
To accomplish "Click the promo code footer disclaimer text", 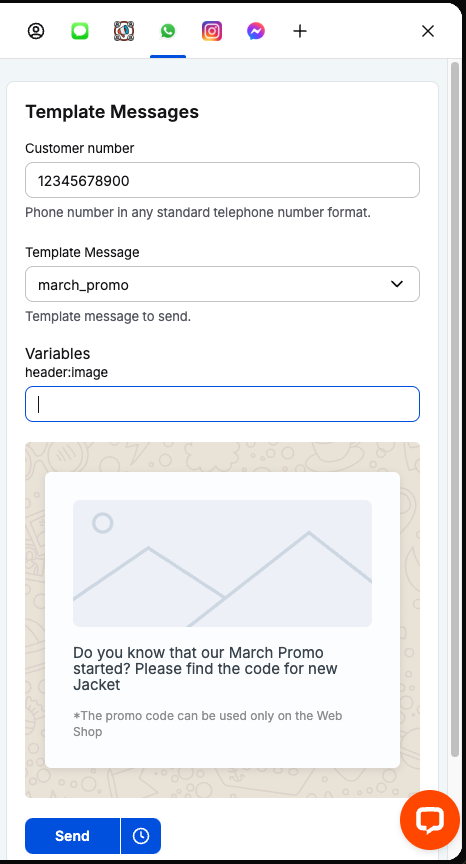I will tap(208, 723).
